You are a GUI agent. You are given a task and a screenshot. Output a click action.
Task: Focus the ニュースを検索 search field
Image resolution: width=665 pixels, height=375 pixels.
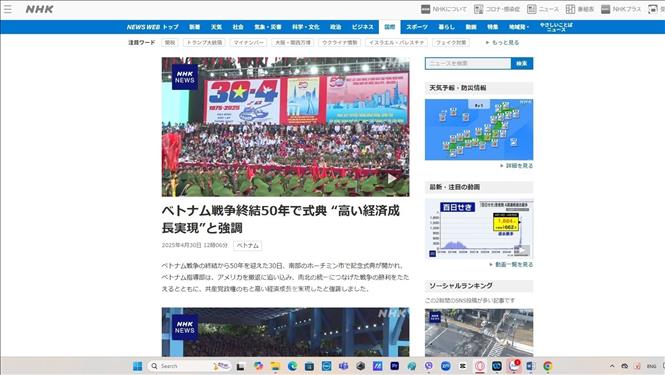click(468, 63)
